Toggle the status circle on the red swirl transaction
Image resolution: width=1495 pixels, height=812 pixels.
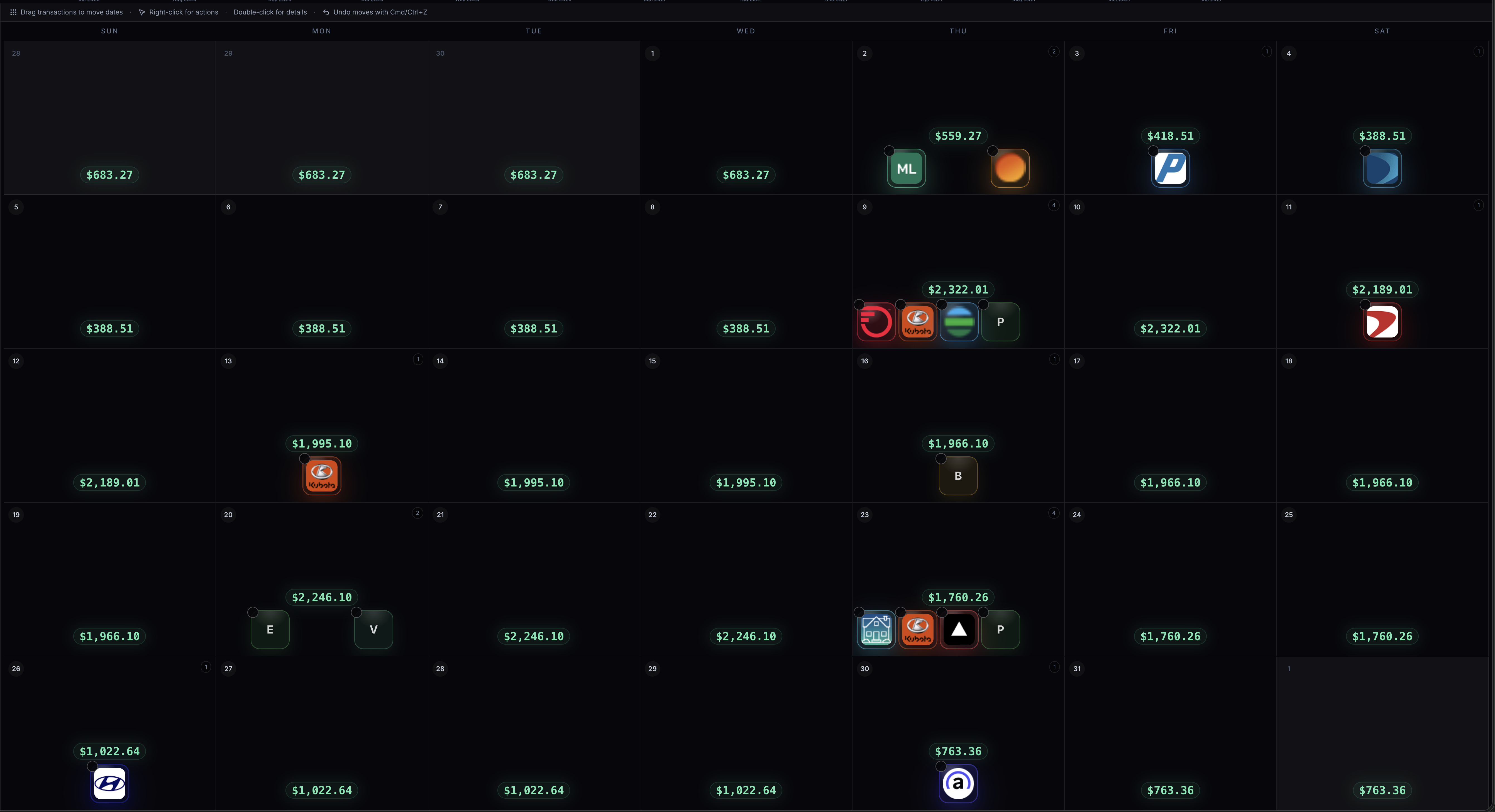(x=859, y=305)
